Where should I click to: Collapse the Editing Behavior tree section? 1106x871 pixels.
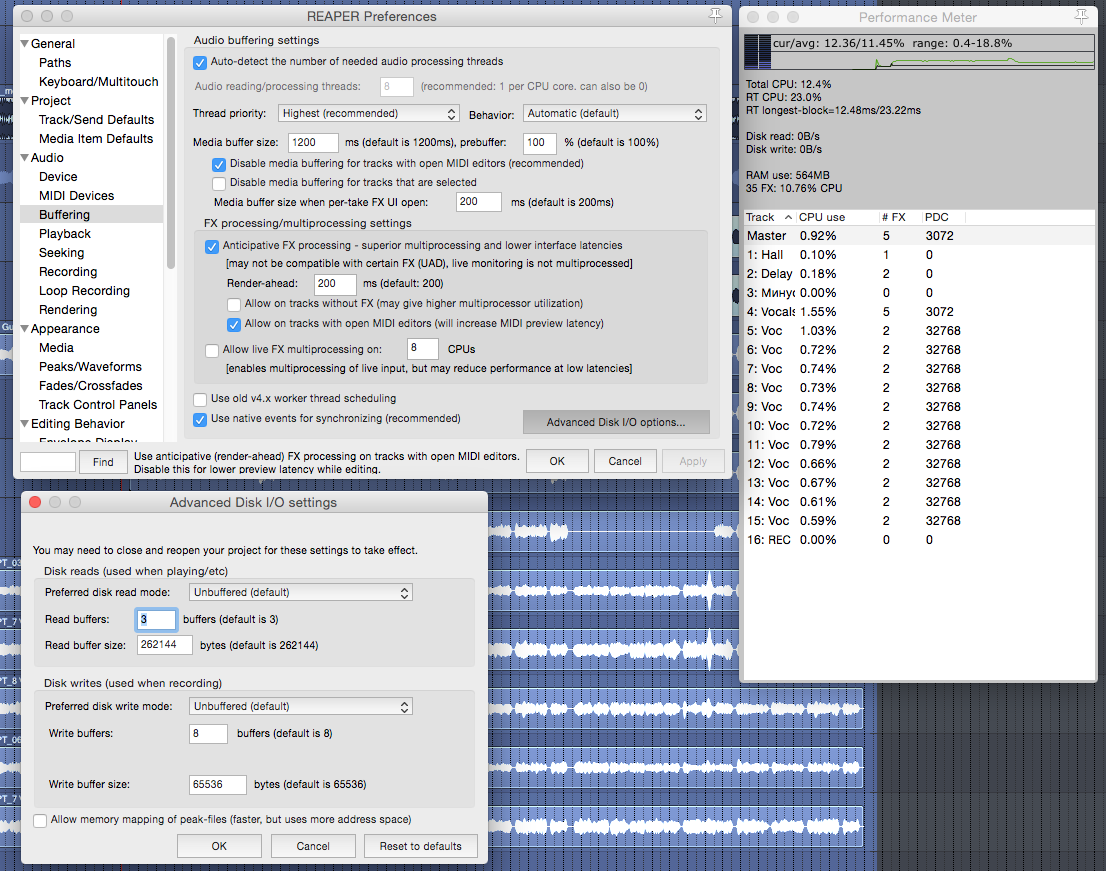tap(25, 424)
